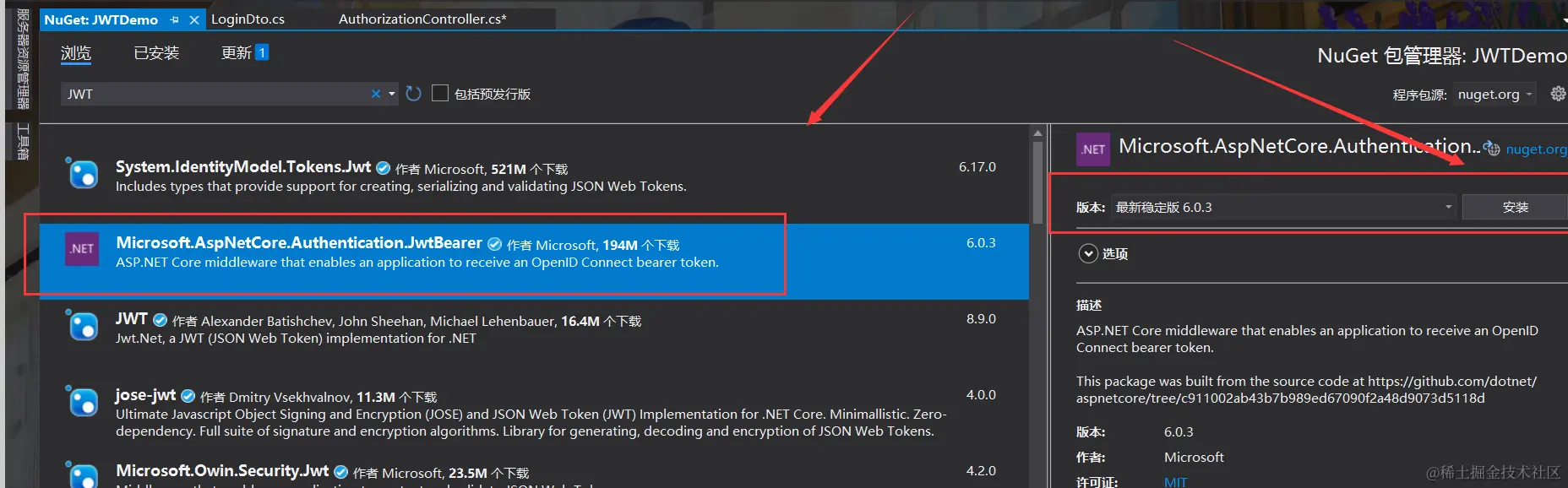Viewport: 1568px width, 488px height.
Task: Refresh the package search results
Action: (413, 94)
